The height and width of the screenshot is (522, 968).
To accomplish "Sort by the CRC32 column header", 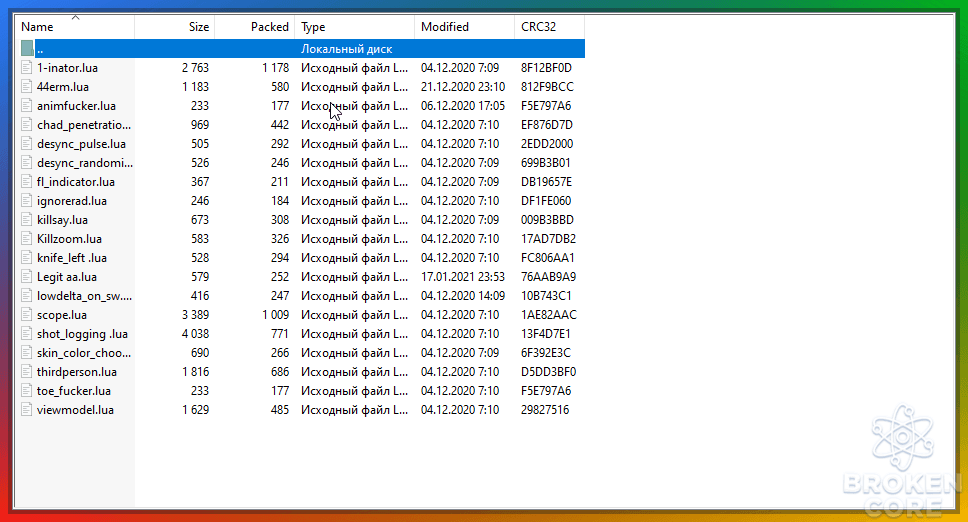I will [549, 27].
